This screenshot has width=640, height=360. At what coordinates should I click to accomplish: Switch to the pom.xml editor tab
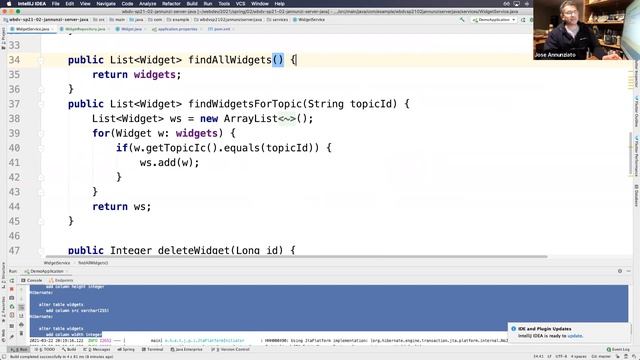point(222,29)
